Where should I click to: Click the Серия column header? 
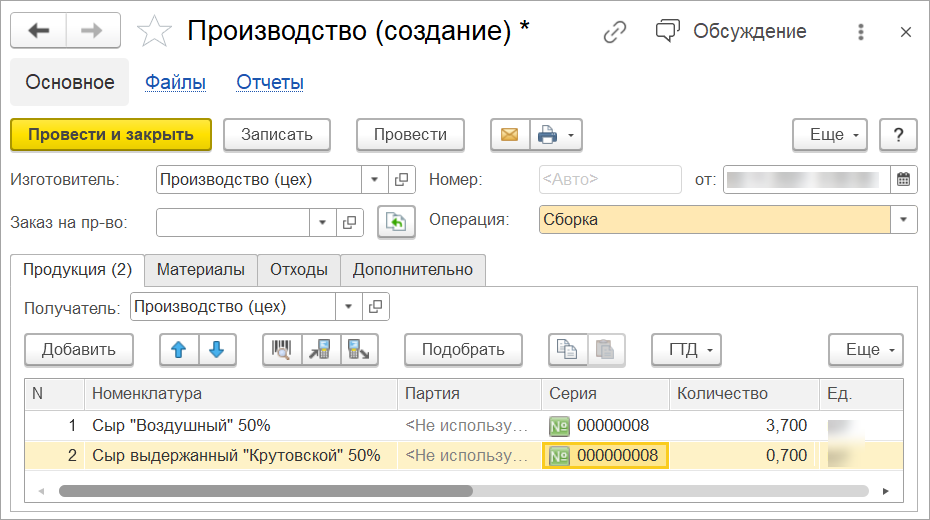605,394
